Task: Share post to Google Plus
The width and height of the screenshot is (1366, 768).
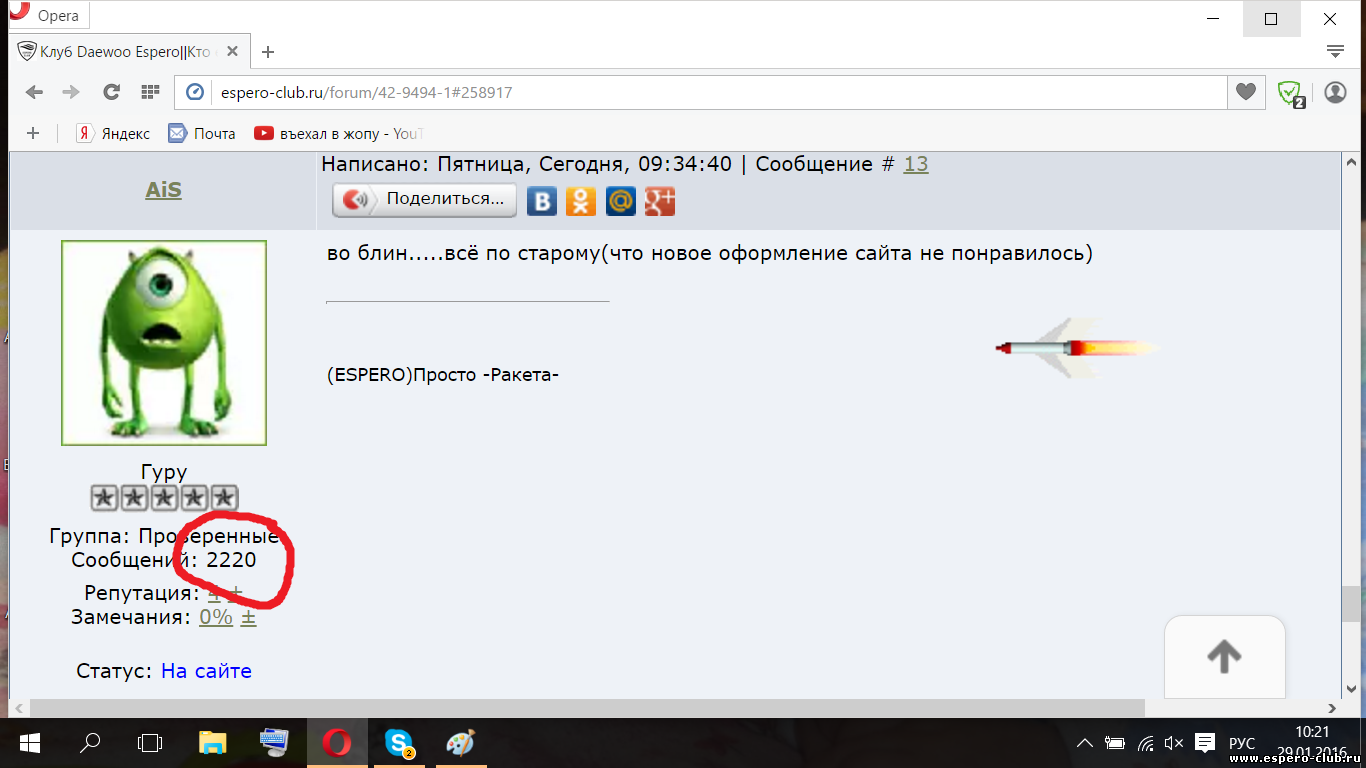Action: coord(660,201)
